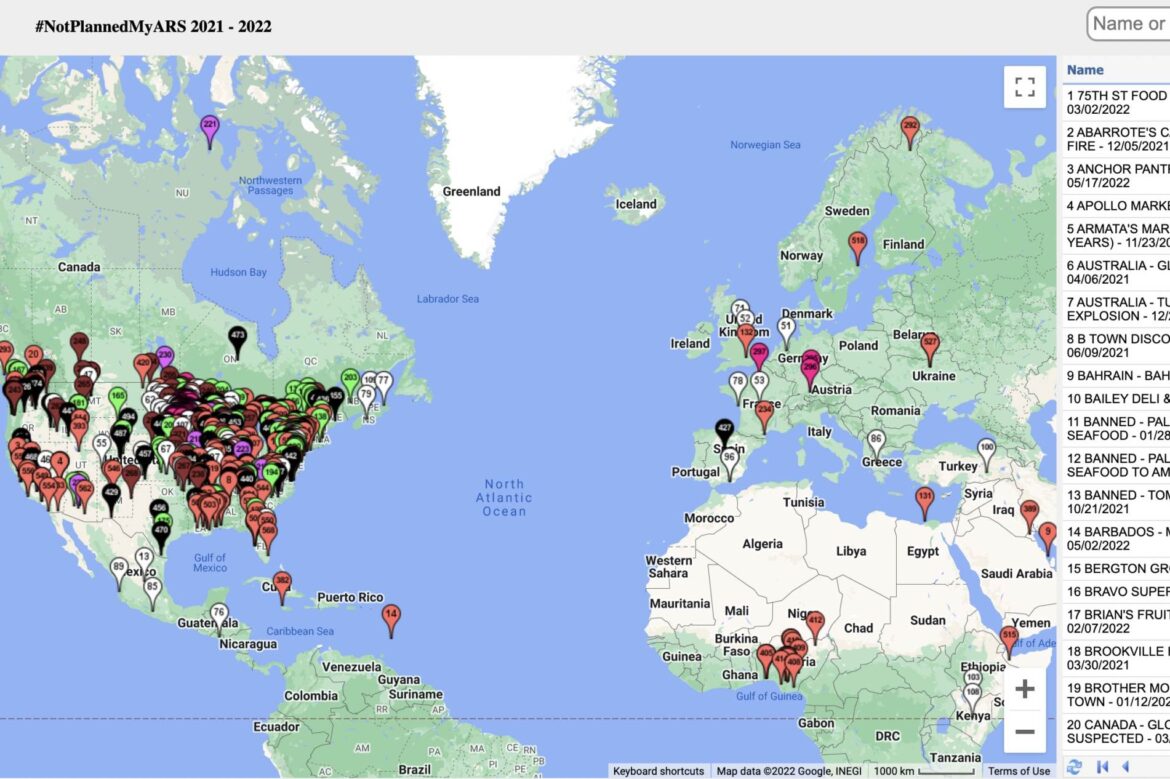This screenshot has width=1170, height=779.
Task: Select row 15 BERGTON GROCERY
Action: point(1116,569)
